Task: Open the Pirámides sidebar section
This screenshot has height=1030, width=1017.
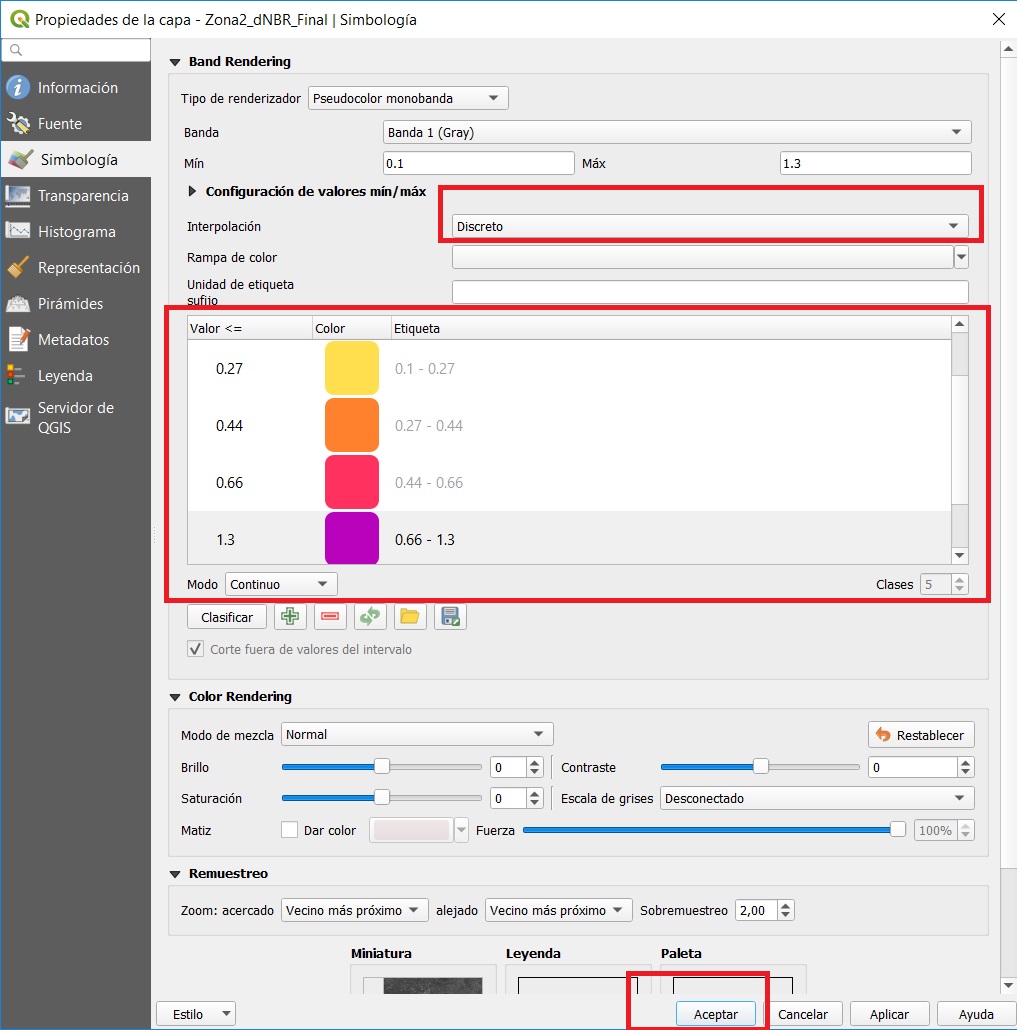Action: coord(70,304)
